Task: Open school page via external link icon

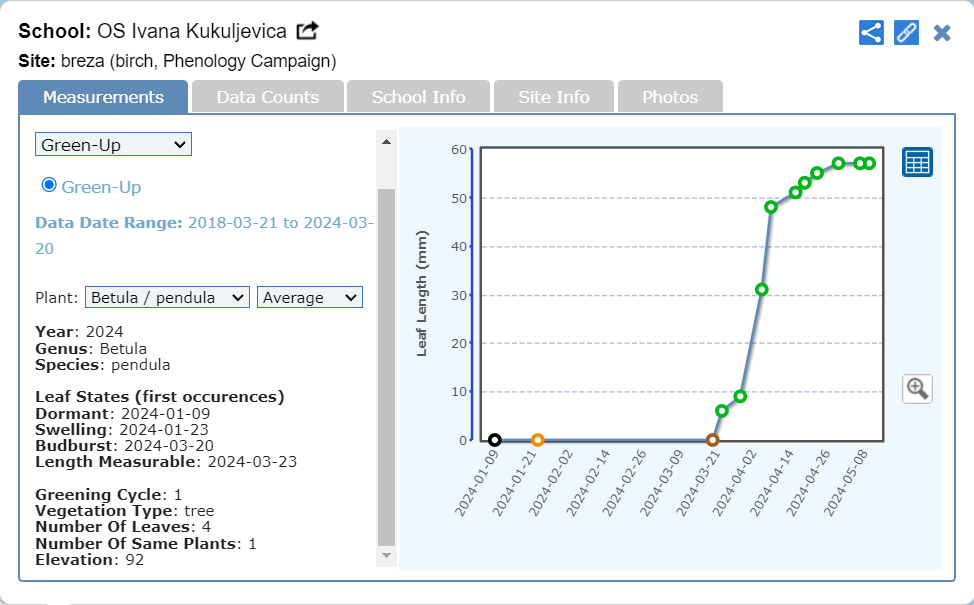Action: 307,31
